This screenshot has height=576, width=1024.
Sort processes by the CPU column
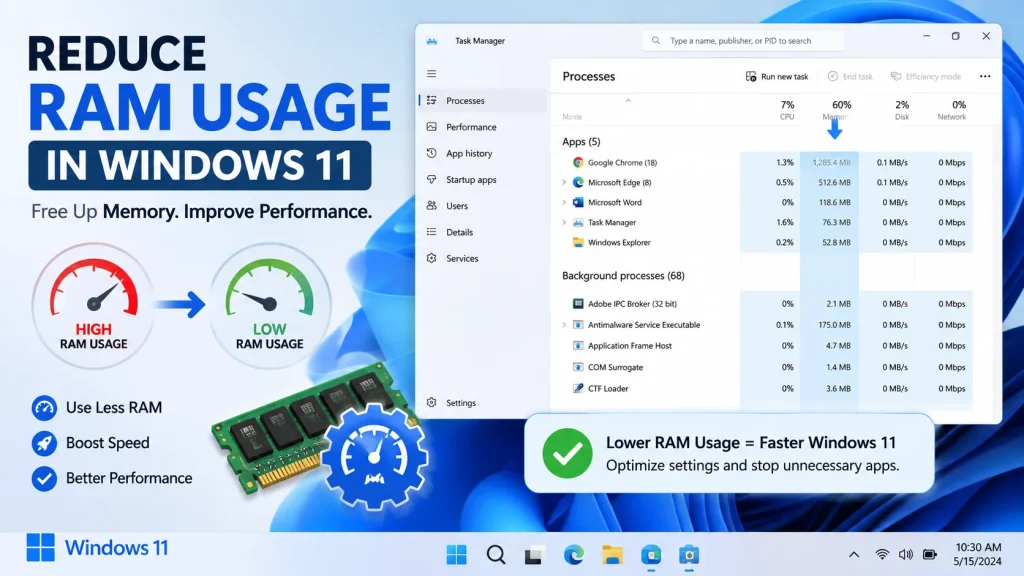tap(787, 110)
